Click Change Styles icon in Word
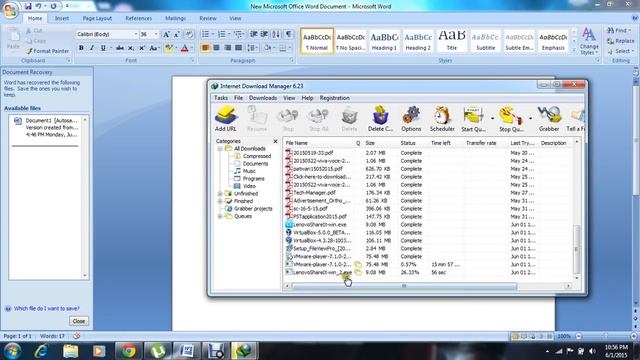Screen dimensions: 640x360 (589, 41)
